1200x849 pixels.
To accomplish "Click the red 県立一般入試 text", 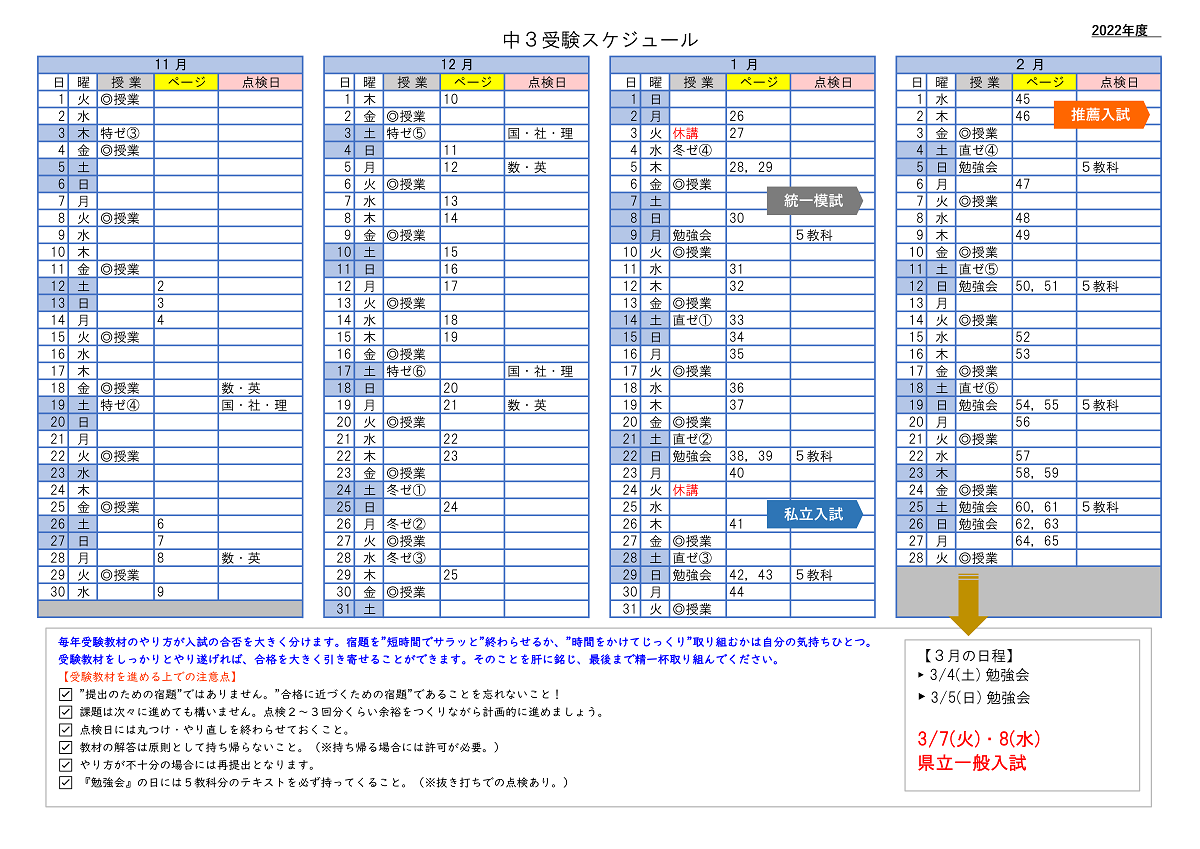I will click(x=972, y=764).
